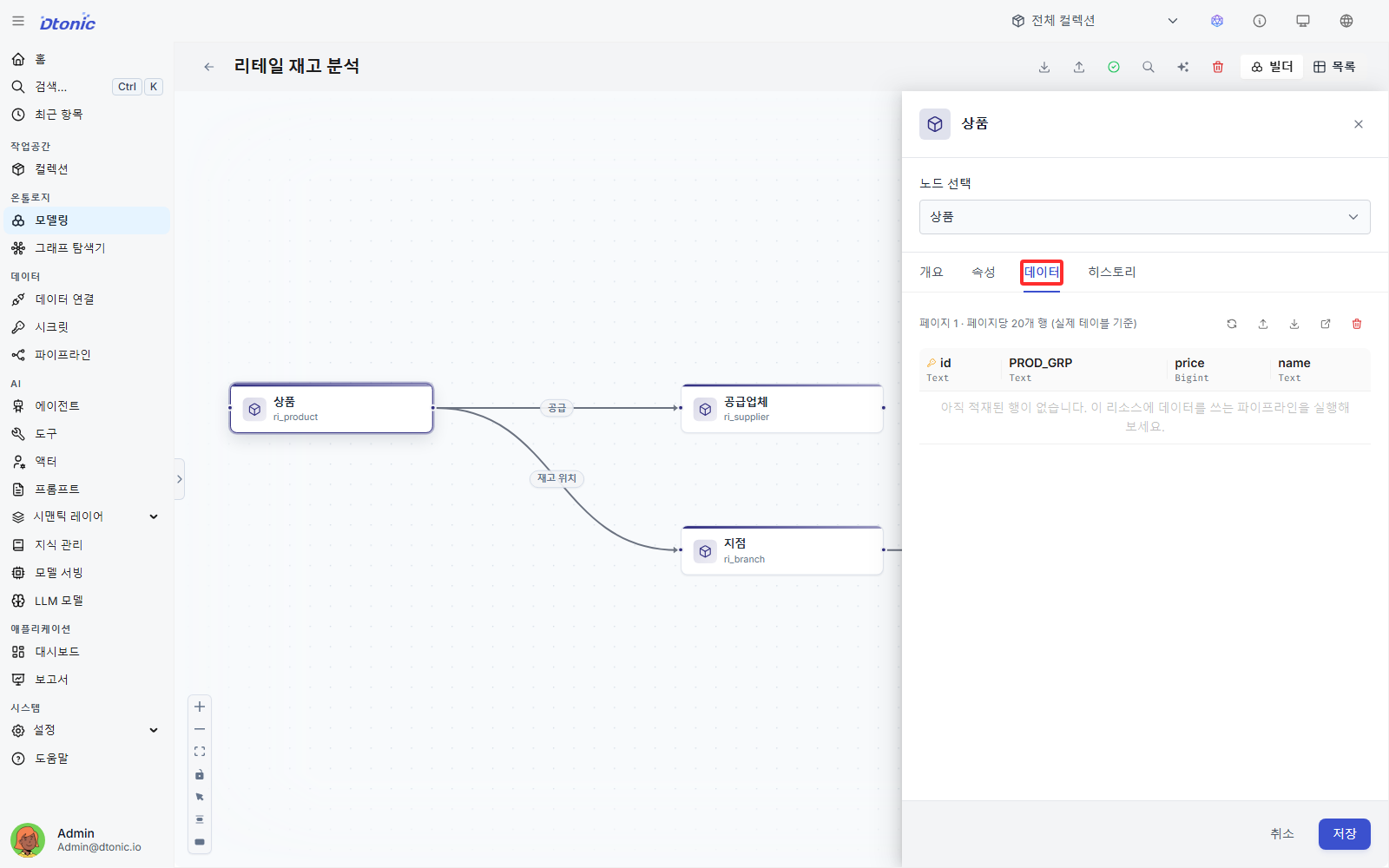The width and height of the screenshot is (1389, 868).
Task: Open 액터 in sidebar
Action: tap(87, 462)
